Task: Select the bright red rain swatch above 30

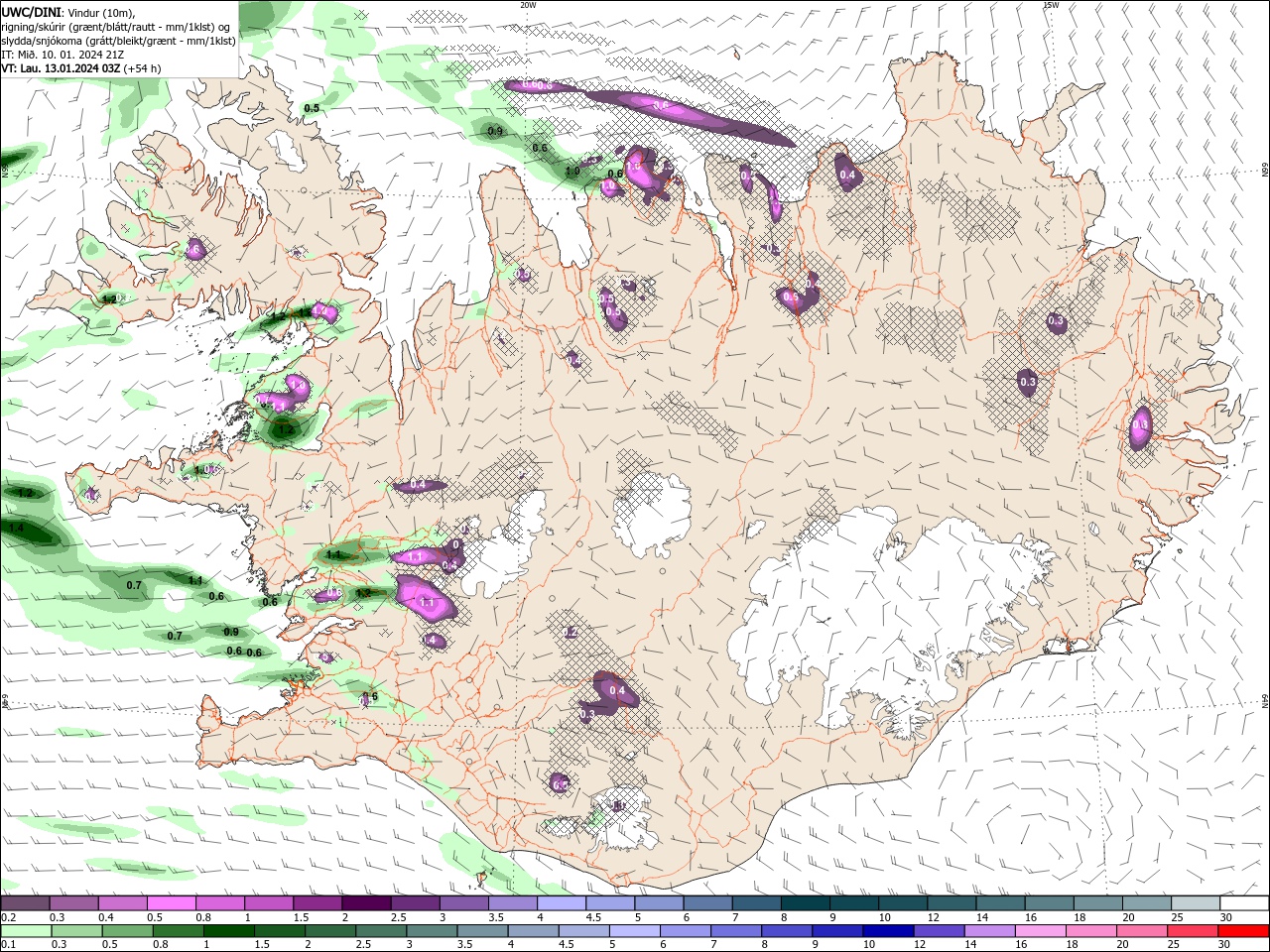Action: pos(1244,930)
